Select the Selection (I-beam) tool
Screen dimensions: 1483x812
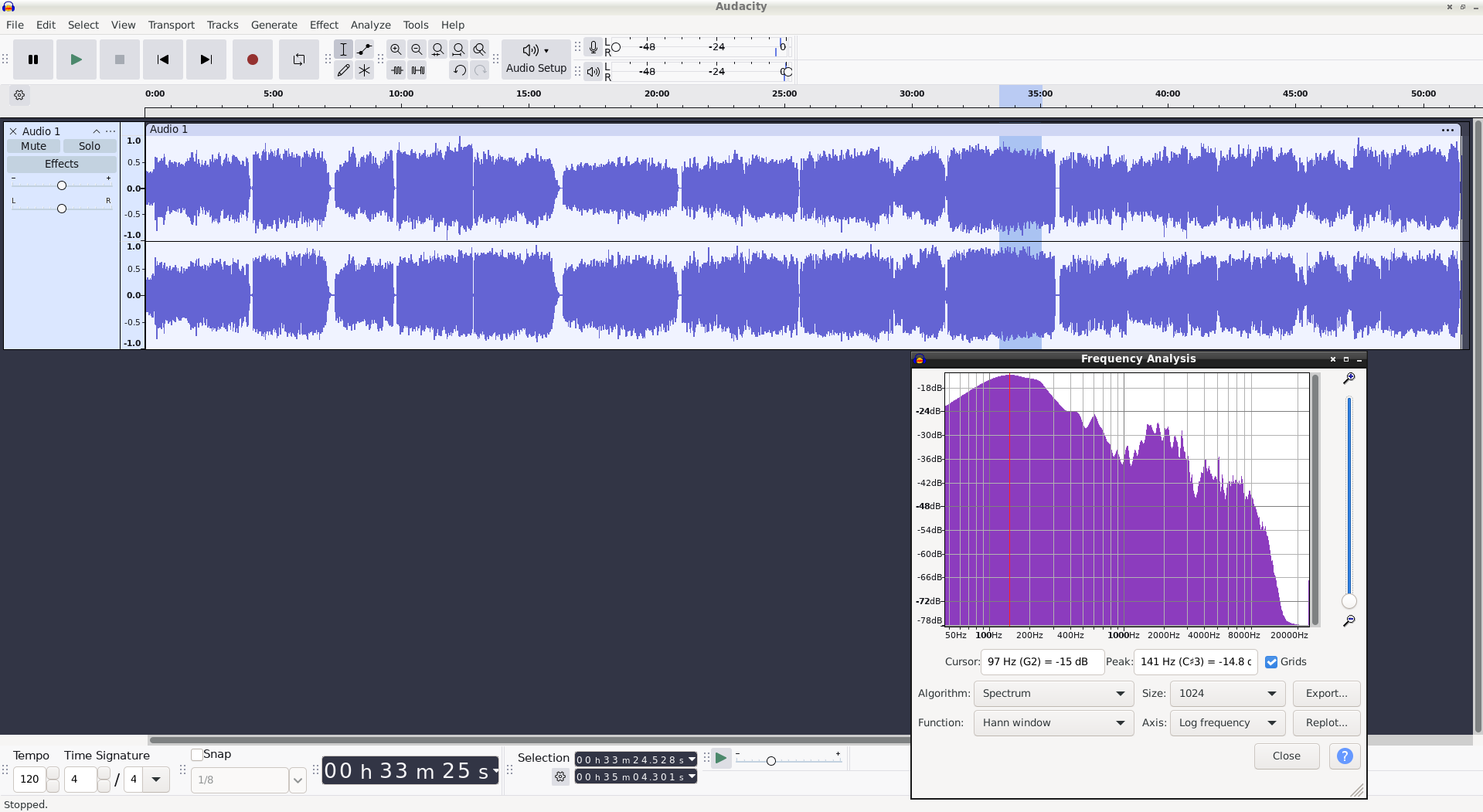(343, 49)
